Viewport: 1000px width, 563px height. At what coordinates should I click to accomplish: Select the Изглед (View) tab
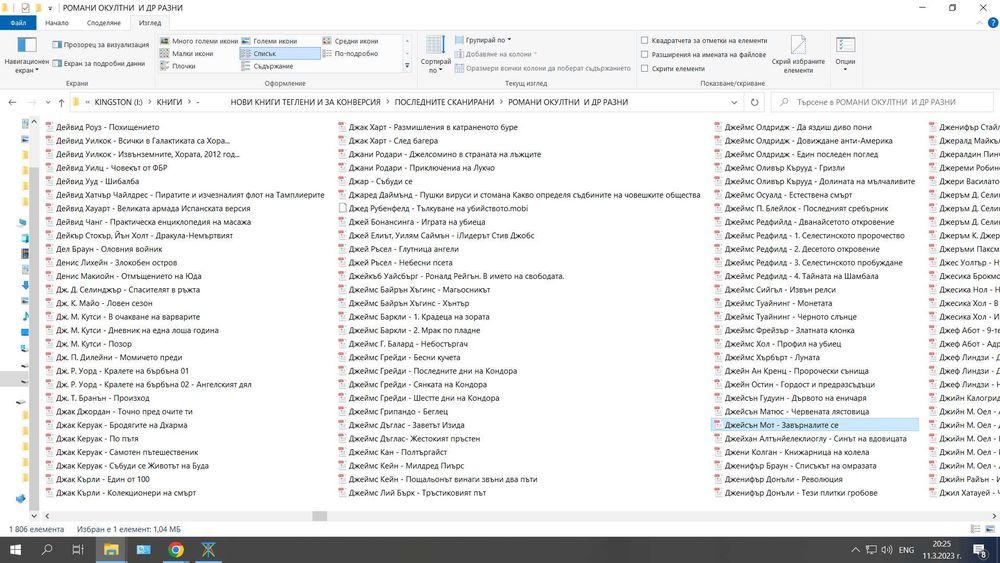(150, 23)
